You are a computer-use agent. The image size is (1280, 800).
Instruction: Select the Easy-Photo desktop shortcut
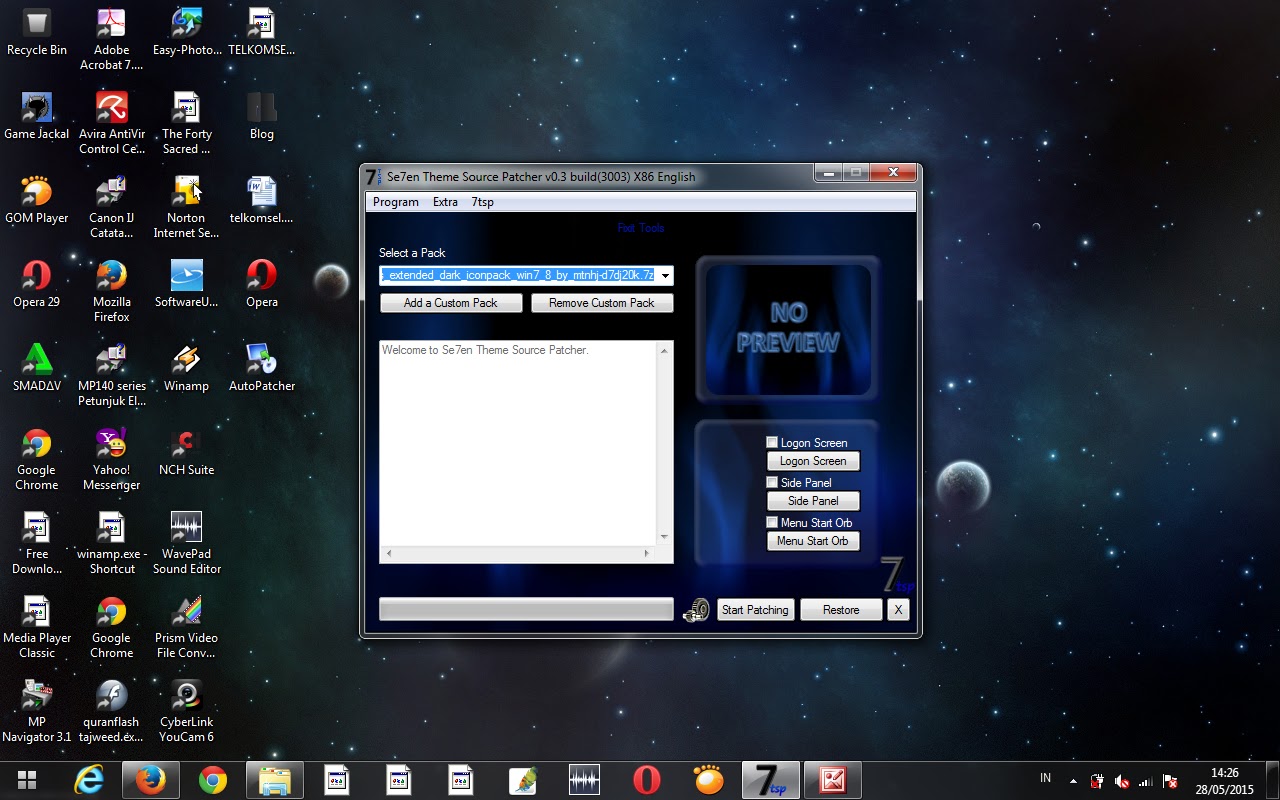[186, 32]
